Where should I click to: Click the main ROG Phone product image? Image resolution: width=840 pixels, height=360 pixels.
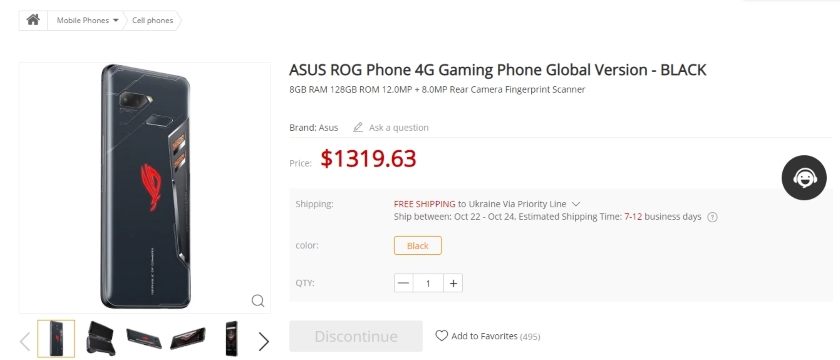click(145, 188)
